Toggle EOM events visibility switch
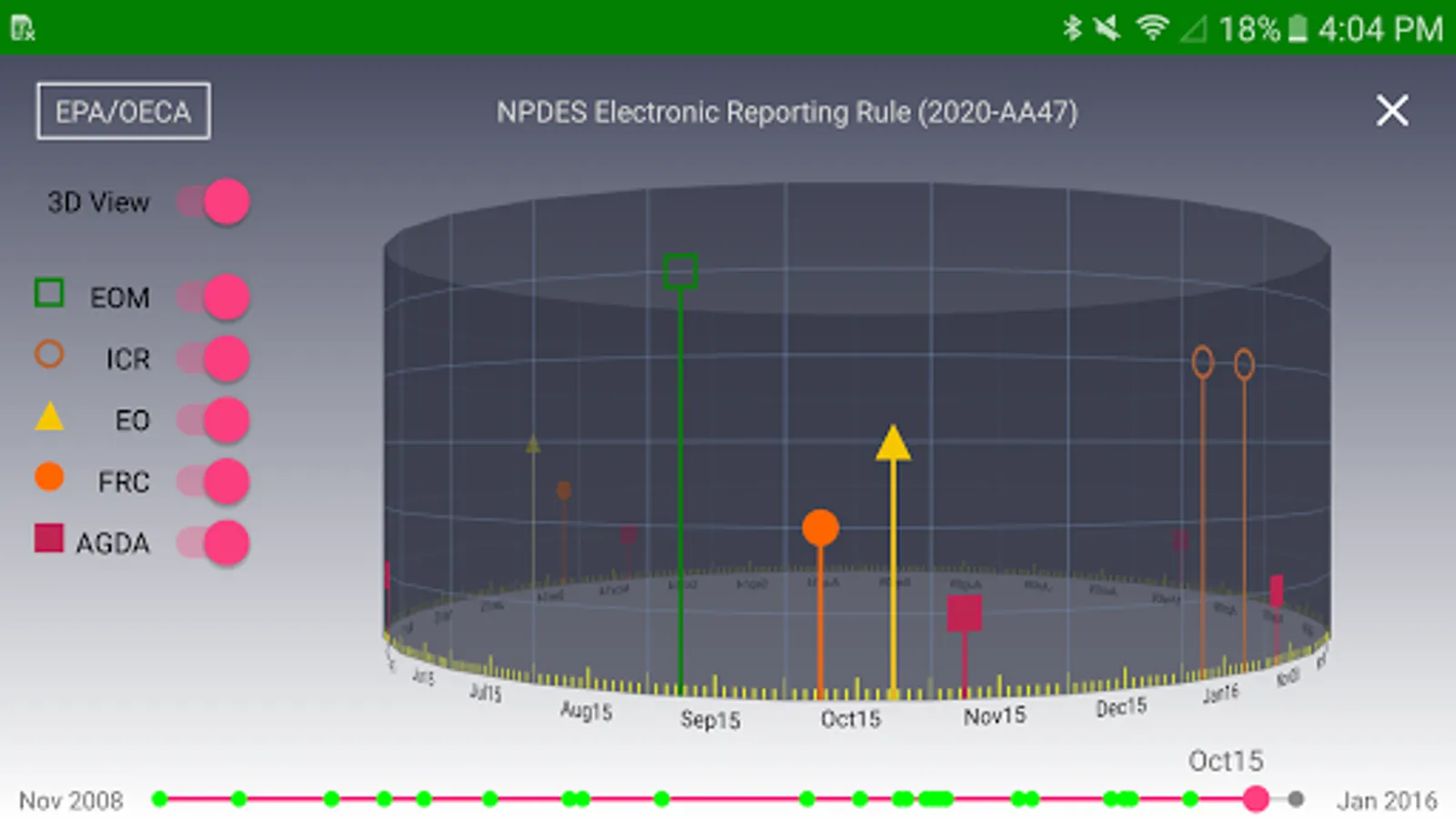This screenshot has width=1456, height=819. (214, 297)
